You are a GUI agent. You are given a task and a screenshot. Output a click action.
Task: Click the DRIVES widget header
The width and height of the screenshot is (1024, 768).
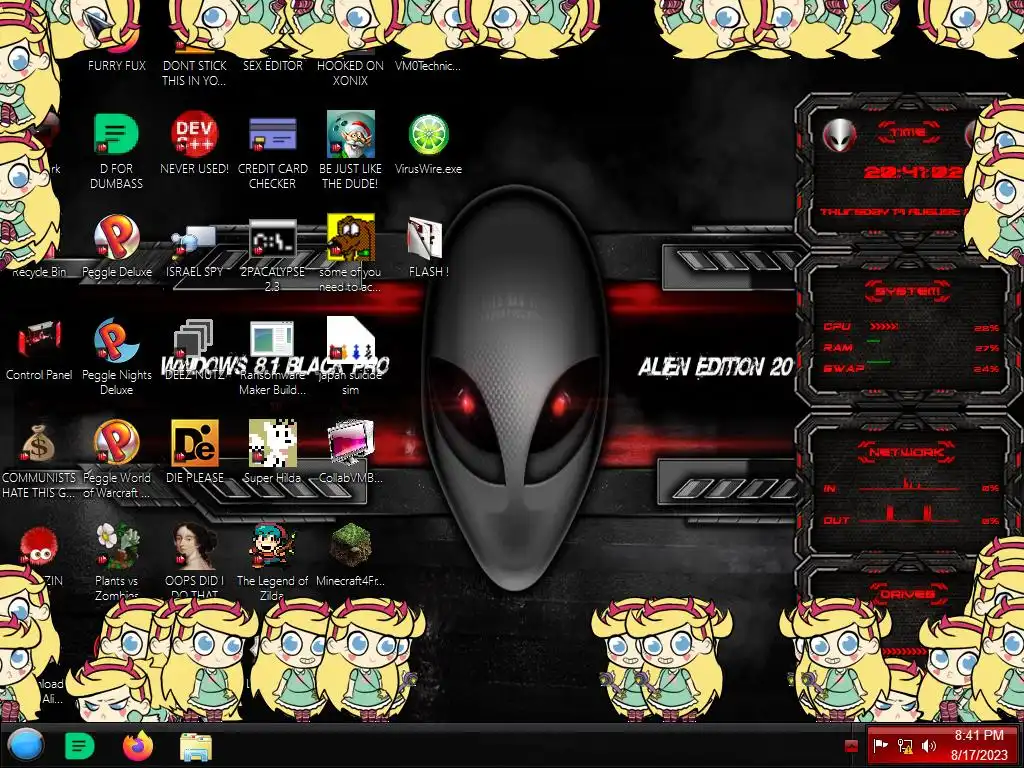click(908, 594)
